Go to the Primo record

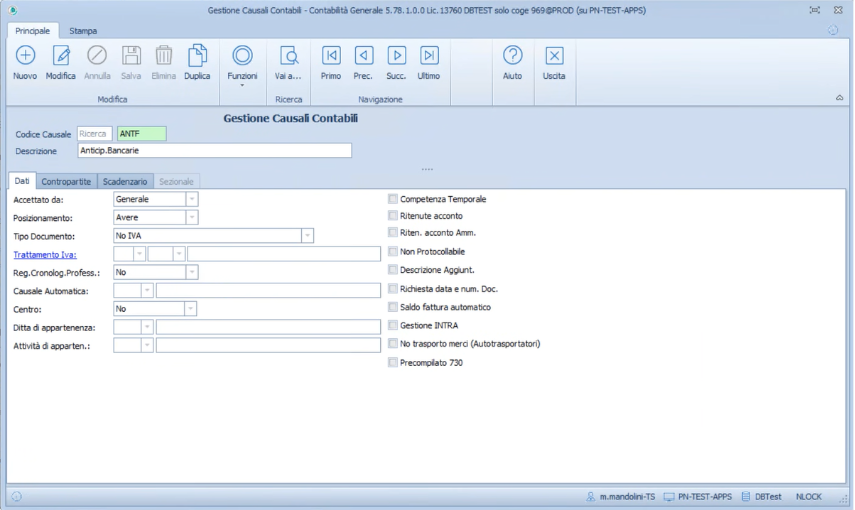point(331,56)
